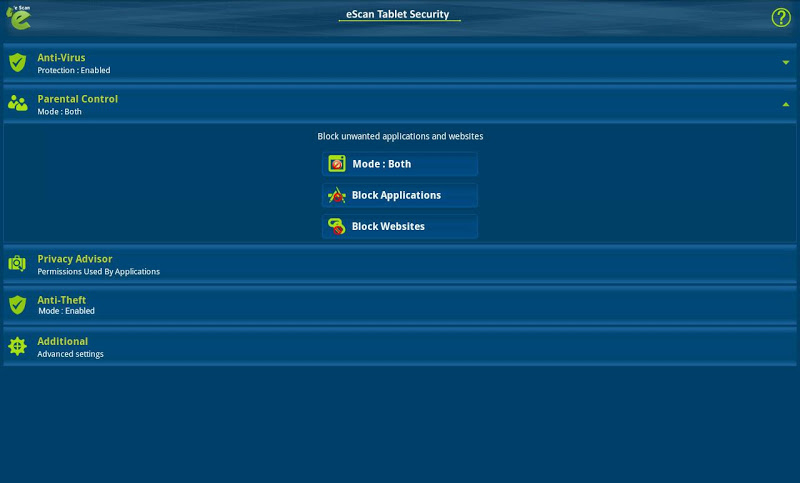Click the Parental Control people icon
The height and width of the screenshot is (483, 800).
pos(17,104)
